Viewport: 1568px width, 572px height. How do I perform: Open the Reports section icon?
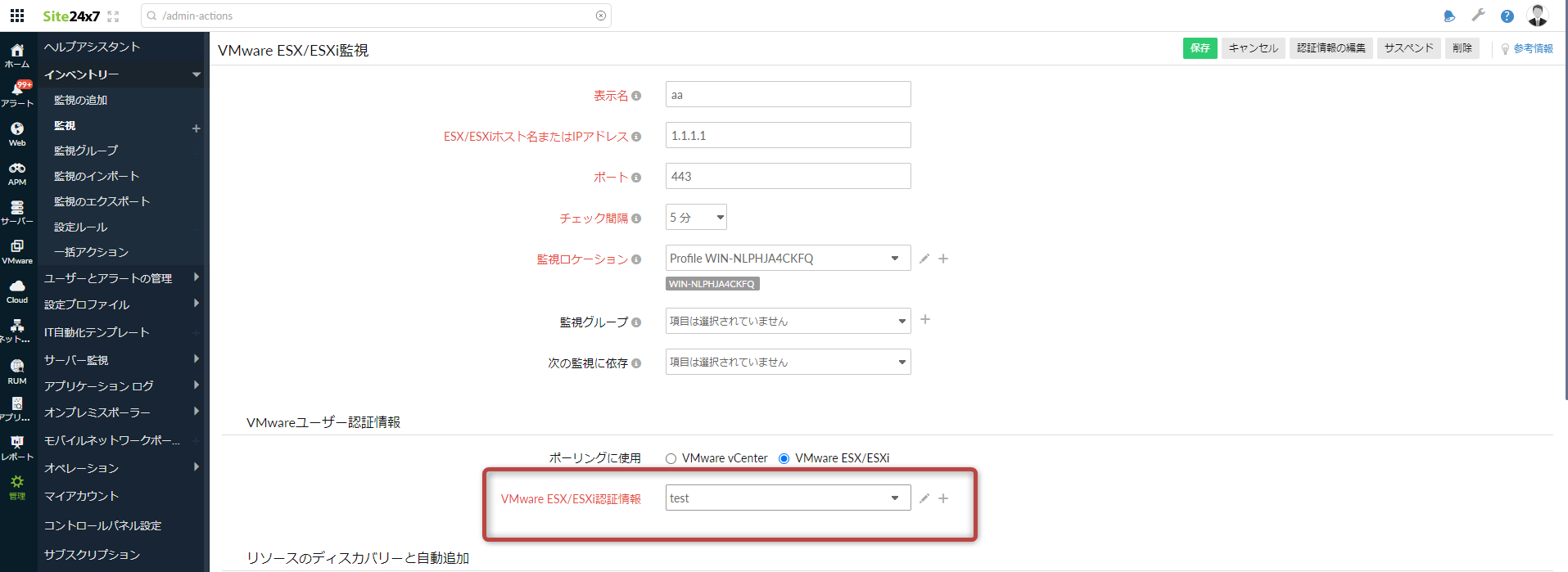tap(17, 448)
